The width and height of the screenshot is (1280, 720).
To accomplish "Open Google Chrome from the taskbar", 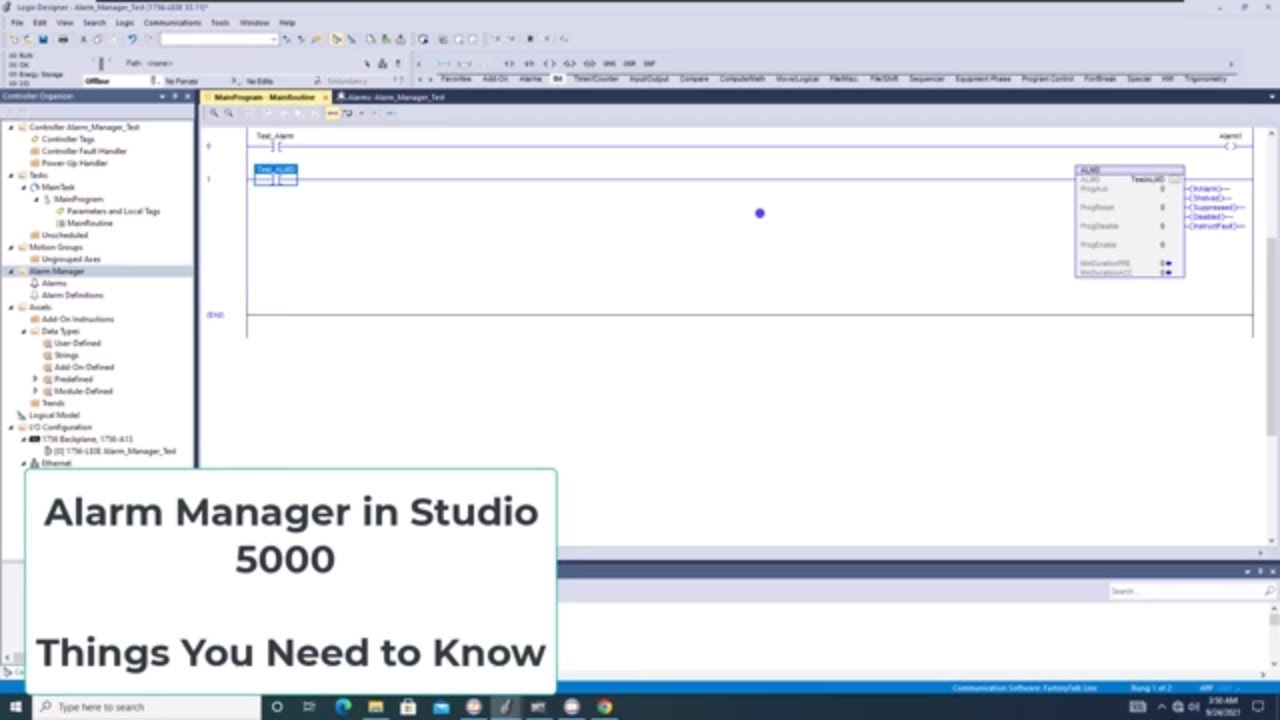I will [x=605, y=707].
